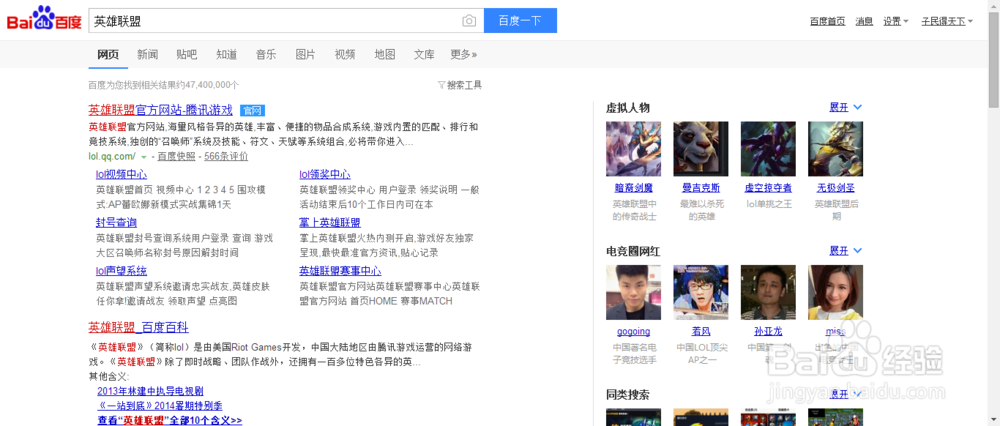Open 英雄联盟赛事中心 sublink
This screenshot has height=426, width=1000.
(340, 270)
